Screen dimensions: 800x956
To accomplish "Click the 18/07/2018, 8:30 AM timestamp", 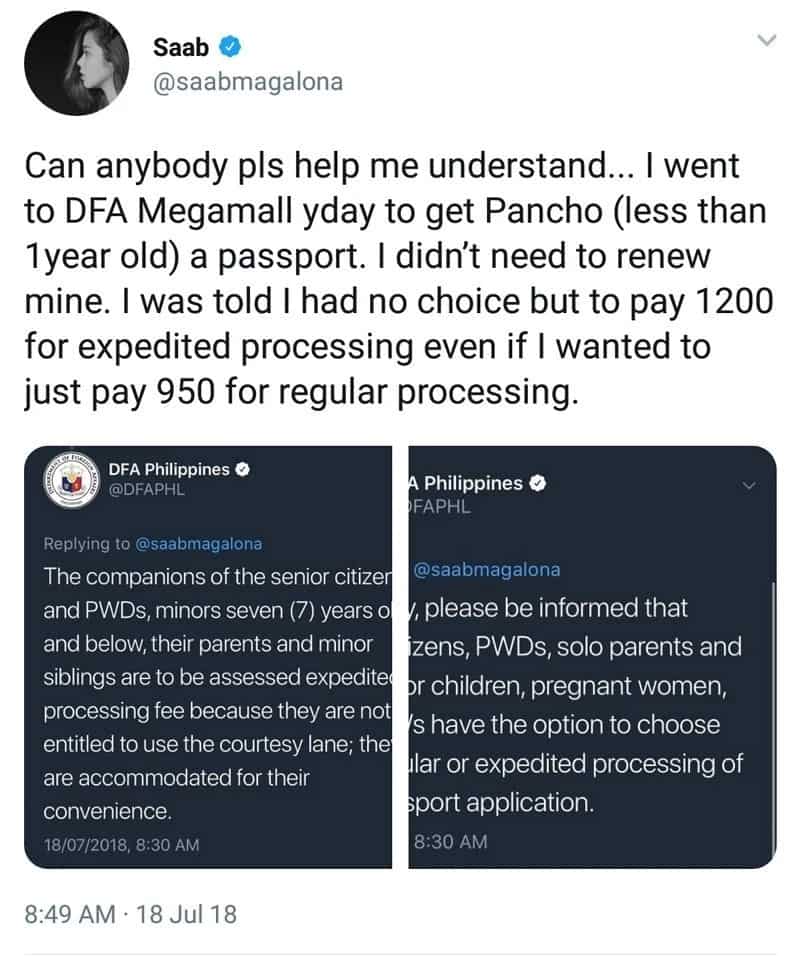I will click(x=121, y=844).
